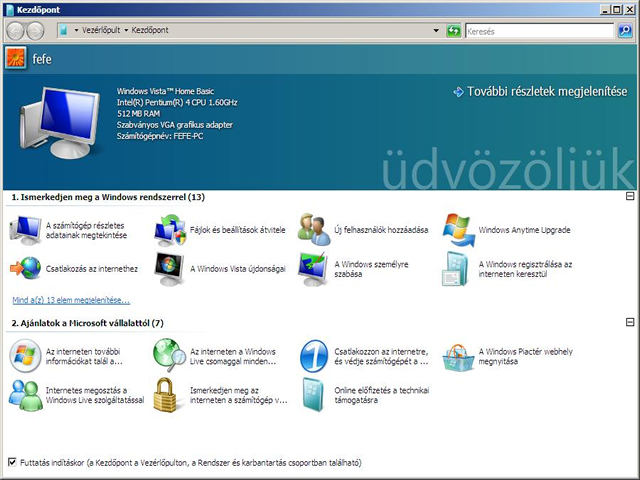Click 'A Windows személyre szabása' text

tap(371, 269)
